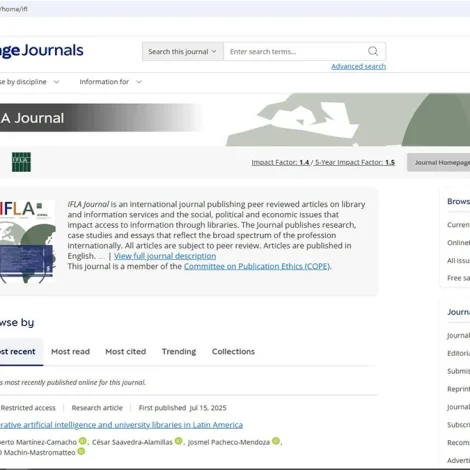Switch to the Collections tab
The height and width of the screenshot is (470, 470).
click(x=233, y=352)
